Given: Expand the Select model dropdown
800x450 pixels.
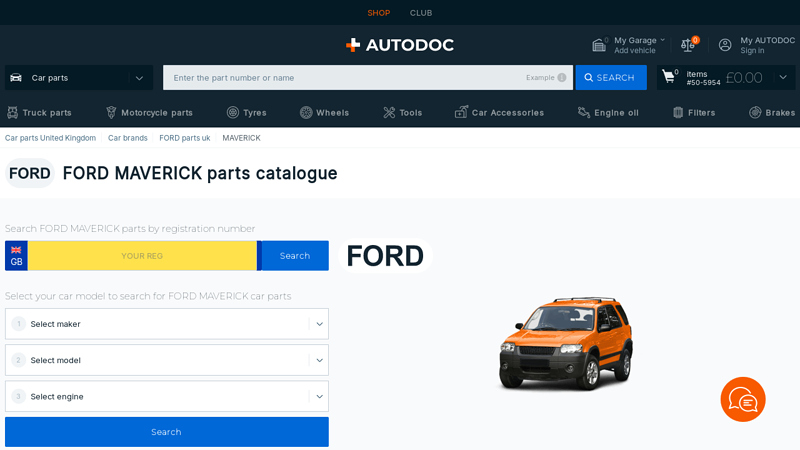Looking at the screenshot, I should pos(319,360).
